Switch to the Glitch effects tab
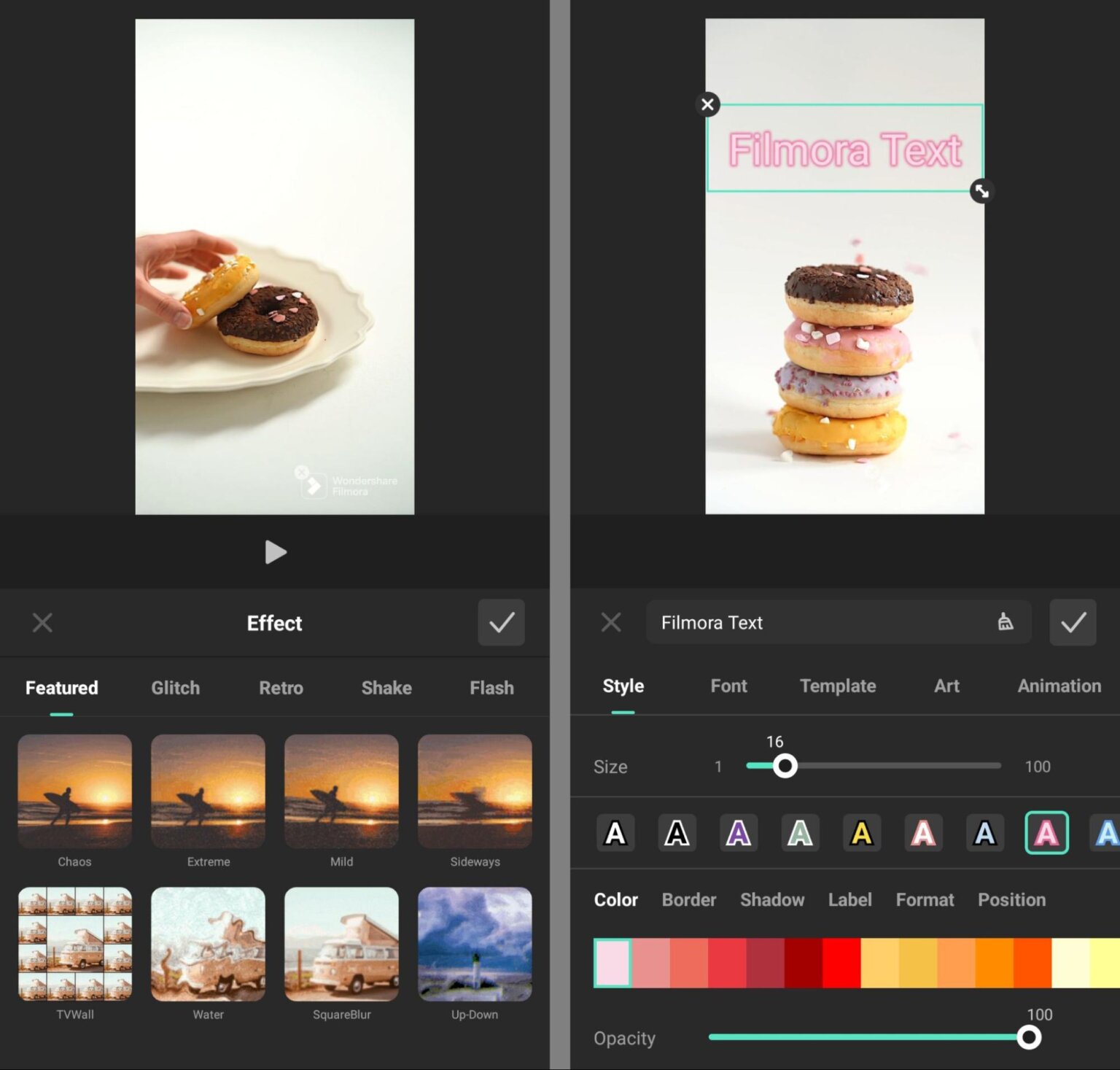The height and width of the screenshot is (1070, 1120). click(174, 687)
